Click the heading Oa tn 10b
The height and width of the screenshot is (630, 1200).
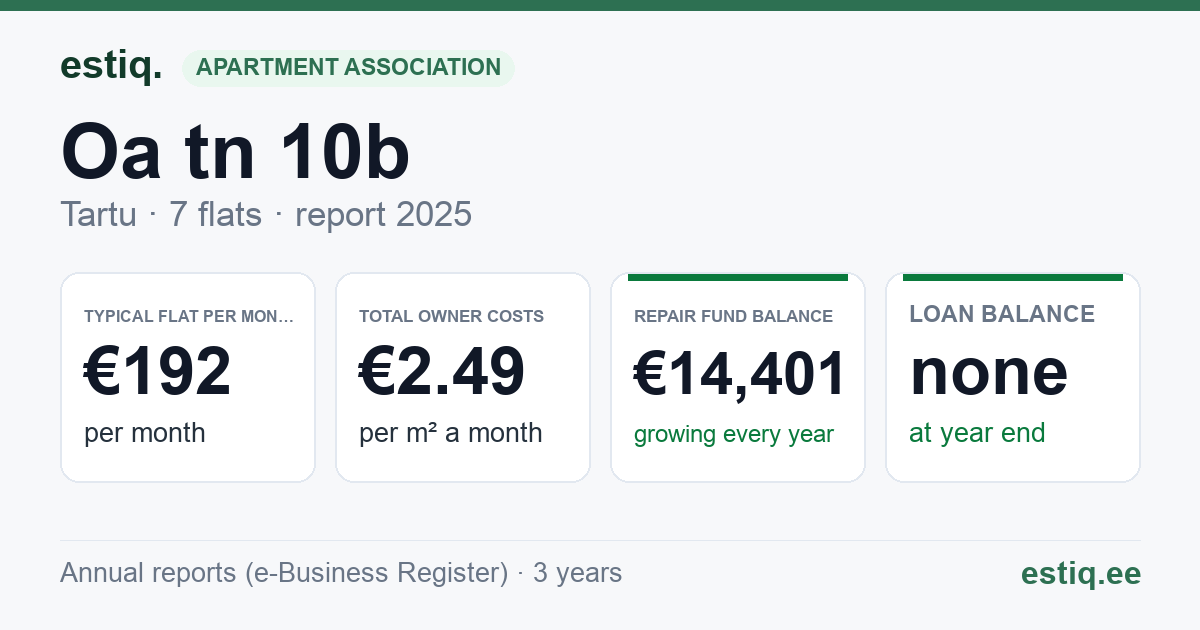click(x=235, y=152)
